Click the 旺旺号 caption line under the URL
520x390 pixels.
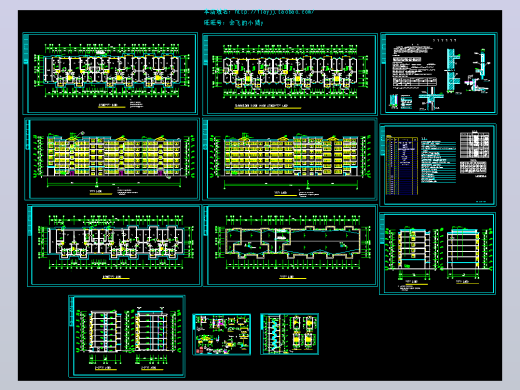(x=234, y=23)
